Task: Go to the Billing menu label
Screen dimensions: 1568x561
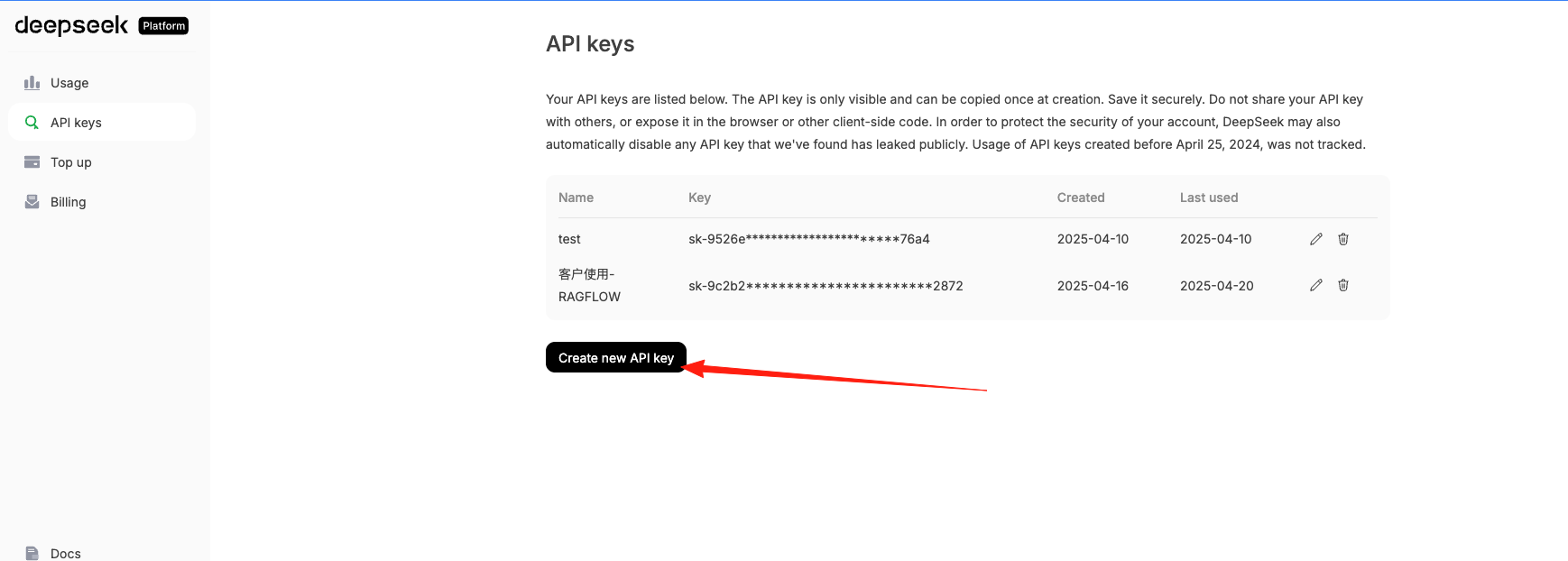Action: pyautogui.click(x=69, y=202)
